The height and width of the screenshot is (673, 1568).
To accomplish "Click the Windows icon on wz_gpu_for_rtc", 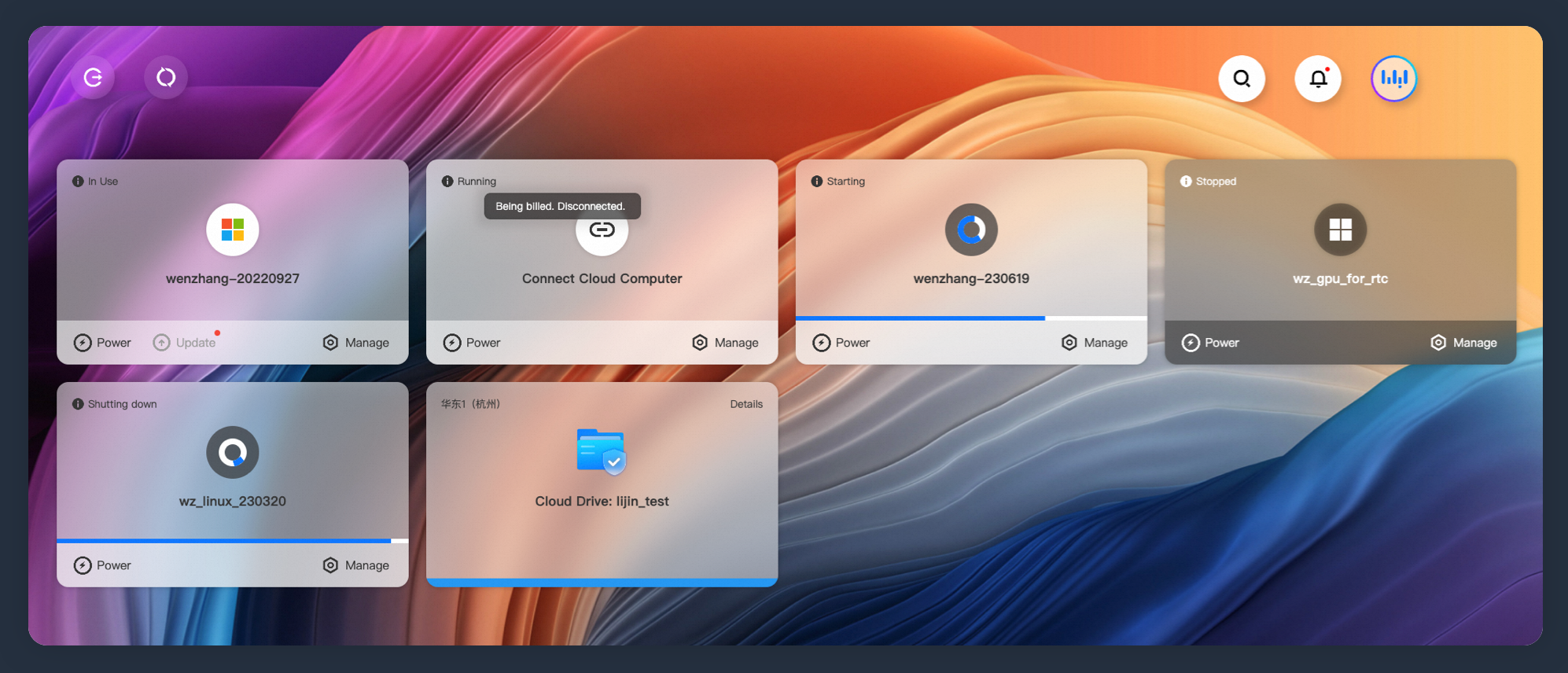I will 1341,230.
